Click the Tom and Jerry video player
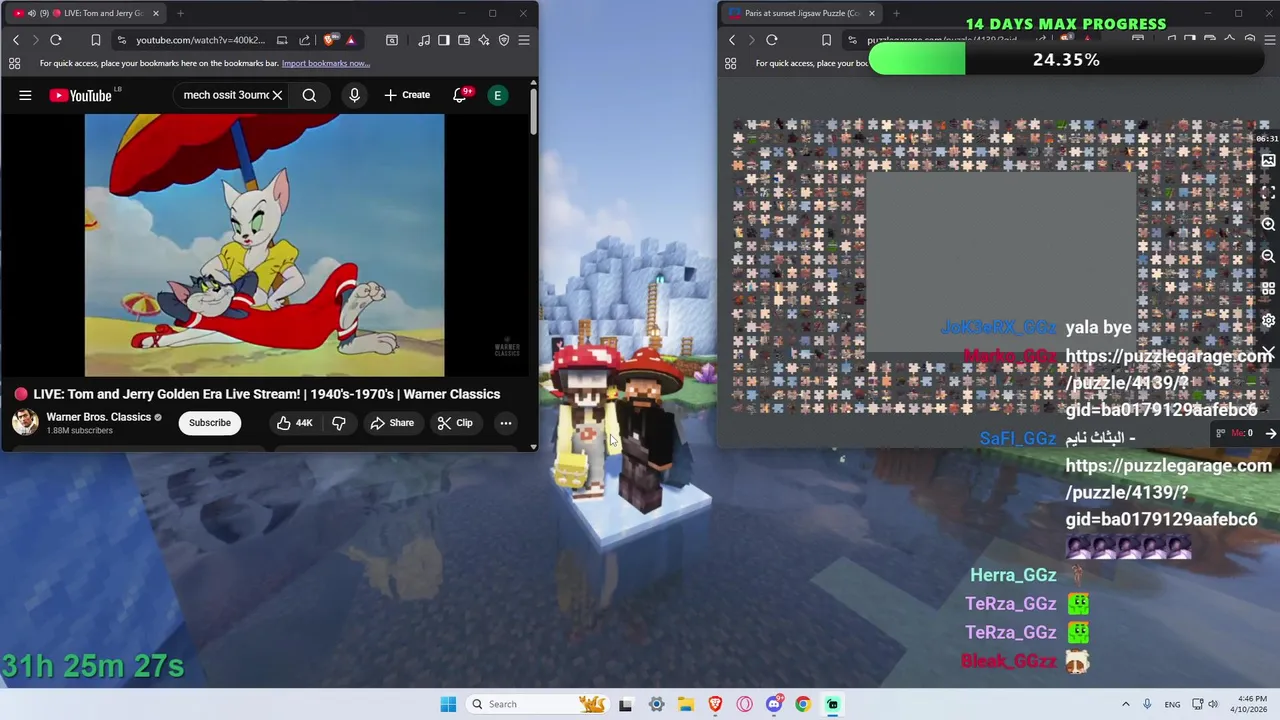The height and width of the screenshot is (720, 1280). coord(264,245)
